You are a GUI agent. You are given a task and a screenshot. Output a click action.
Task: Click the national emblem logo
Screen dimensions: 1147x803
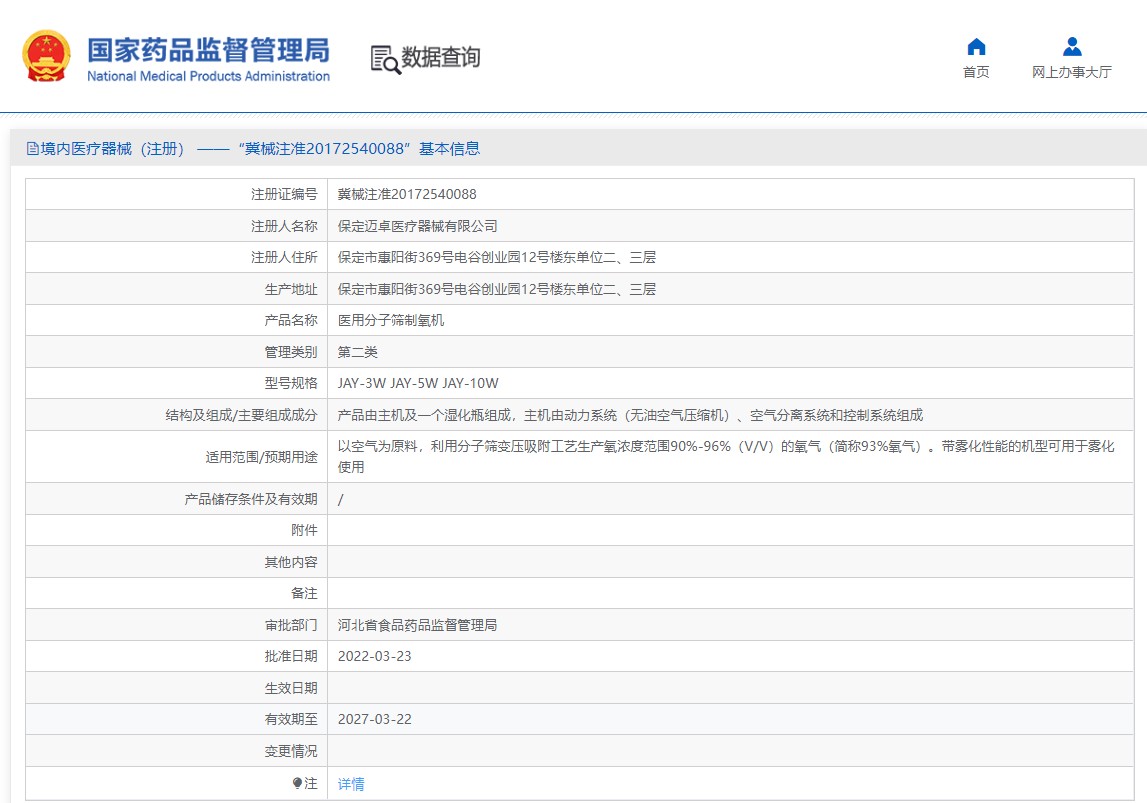click(47, 56)
